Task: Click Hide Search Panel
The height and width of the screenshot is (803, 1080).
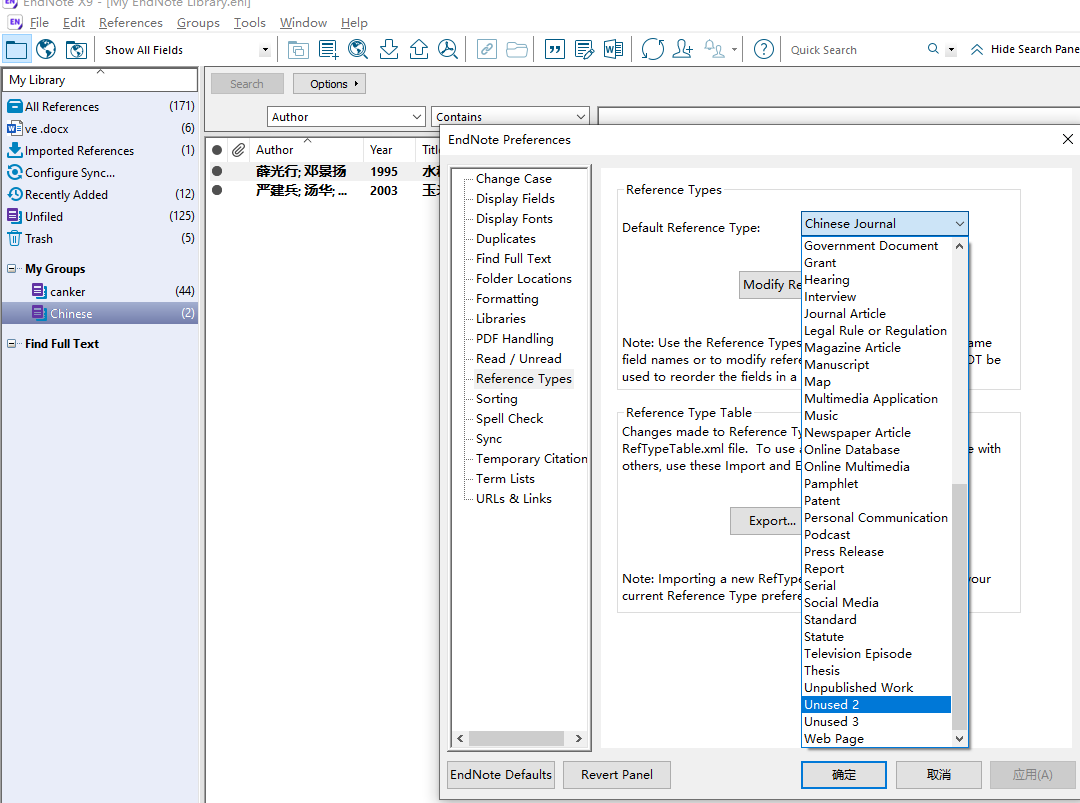Action: coord(1025,50)
